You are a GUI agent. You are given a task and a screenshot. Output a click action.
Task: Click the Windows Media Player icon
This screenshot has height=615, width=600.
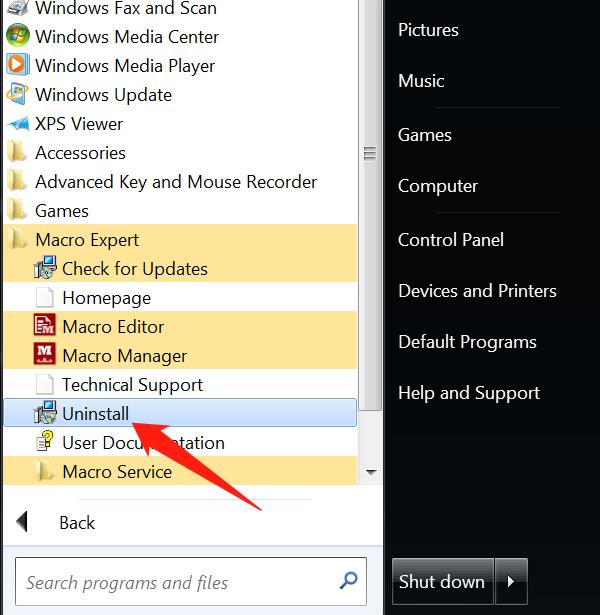pos(18,65)
